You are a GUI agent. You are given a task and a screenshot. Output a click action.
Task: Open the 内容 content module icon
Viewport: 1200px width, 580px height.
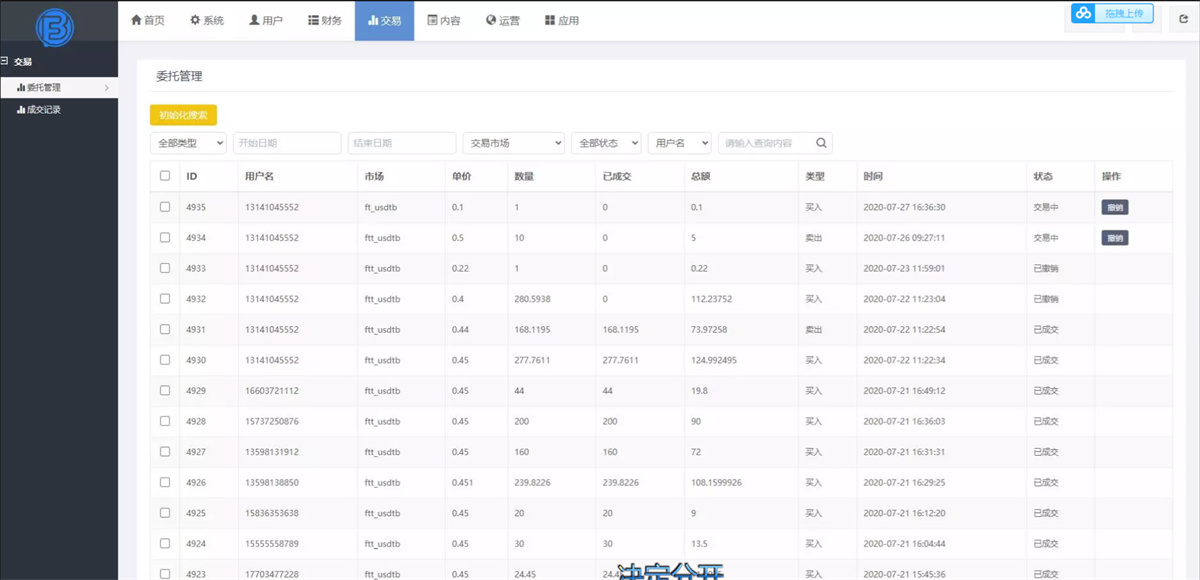pos(444,19)
